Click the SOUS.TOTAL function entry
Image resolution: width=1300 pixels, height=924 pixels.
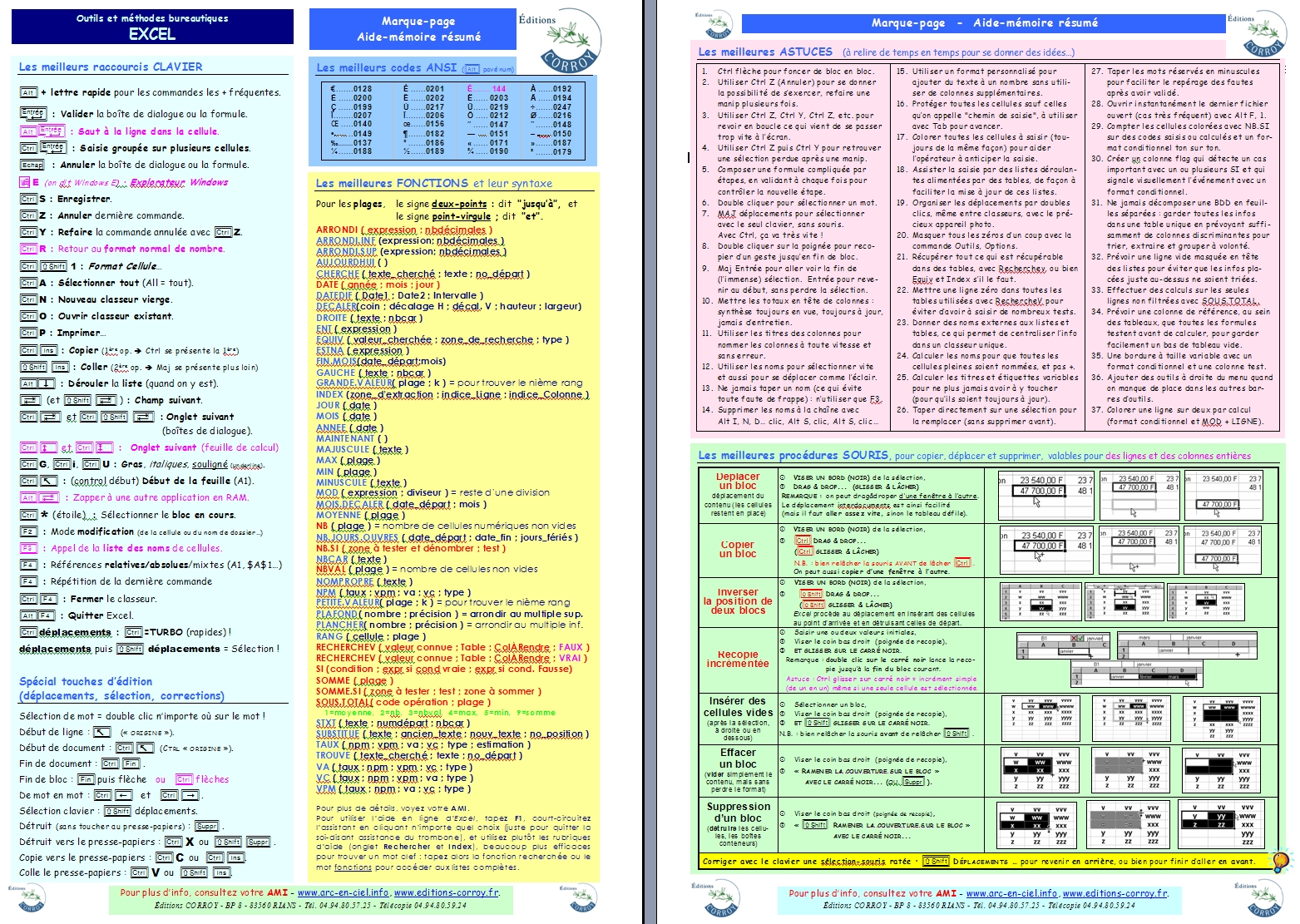click(403, 702)
